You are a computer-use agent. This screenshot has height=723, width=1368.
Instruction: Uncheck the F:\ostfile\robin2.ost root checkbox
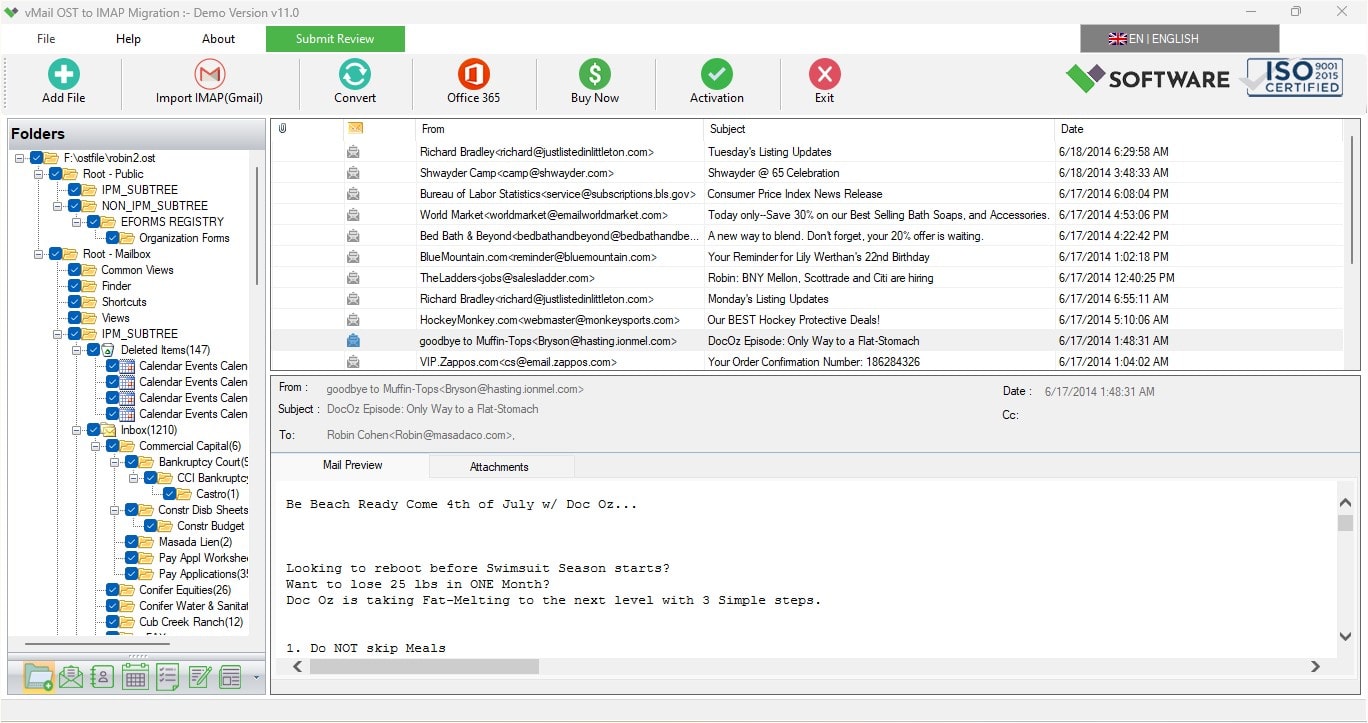pos(37,158)
